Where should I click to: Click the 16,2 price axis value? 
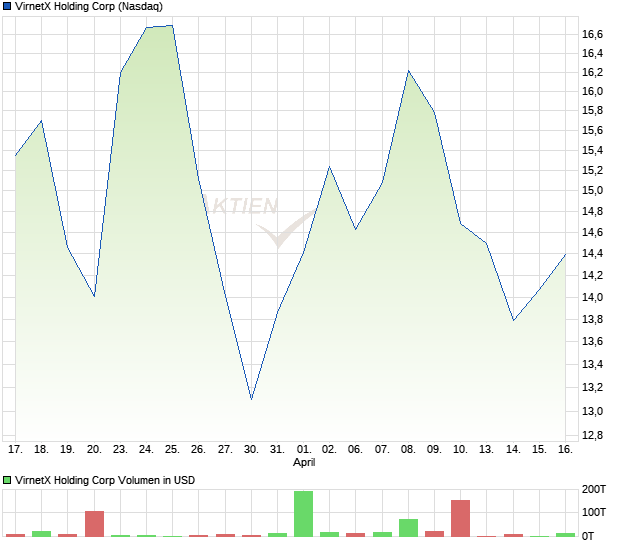(x=592, y=72)
